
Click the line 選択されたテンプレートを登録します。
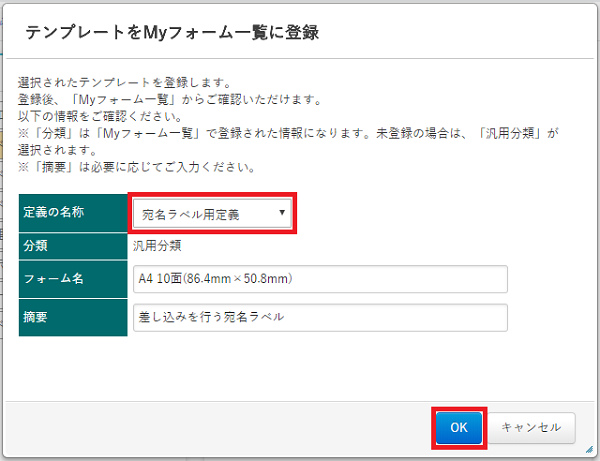coord(124,82)
